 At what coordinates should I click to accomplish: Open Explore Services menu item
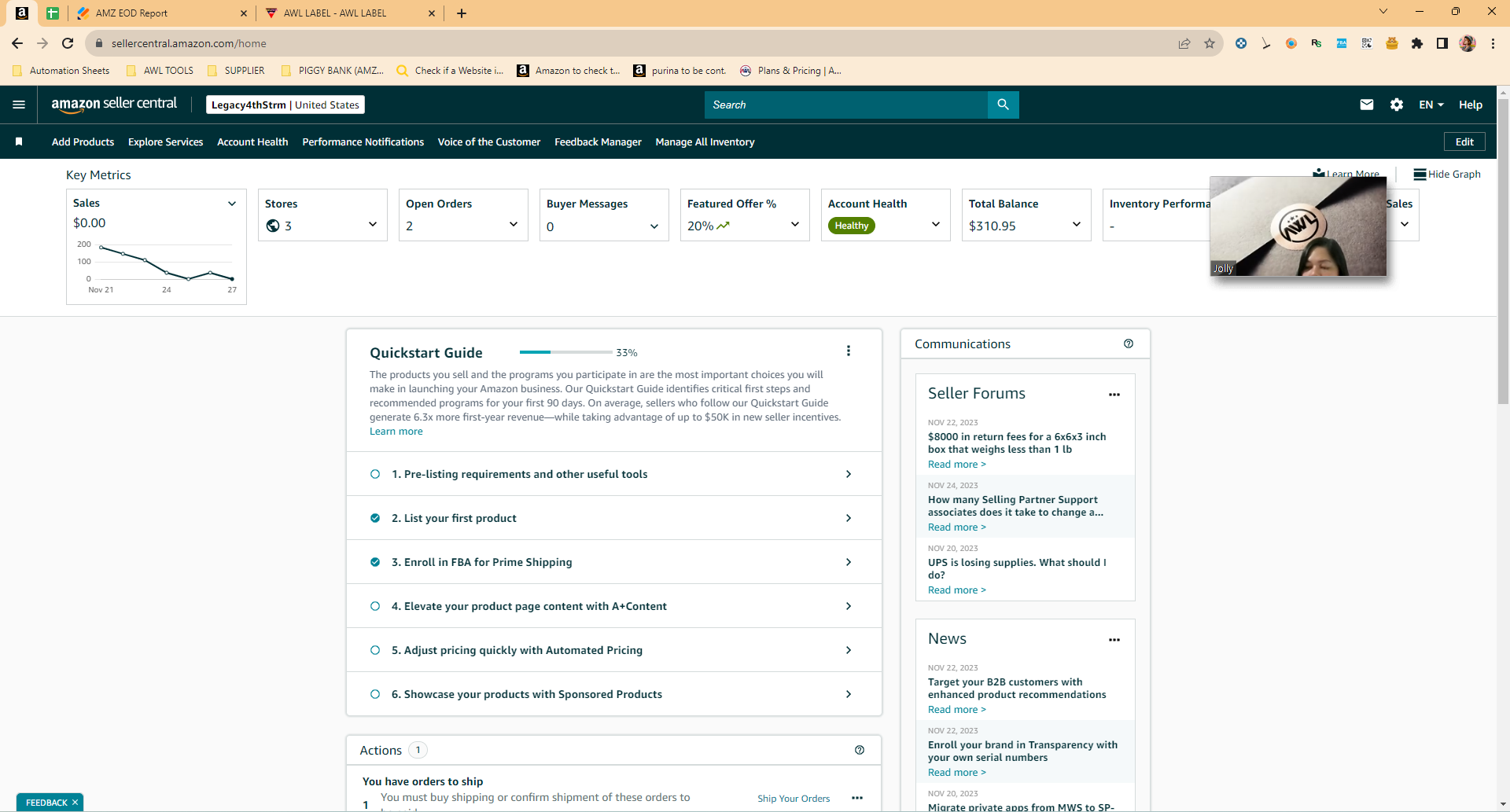pyautogui.click(x=165, y=141)
